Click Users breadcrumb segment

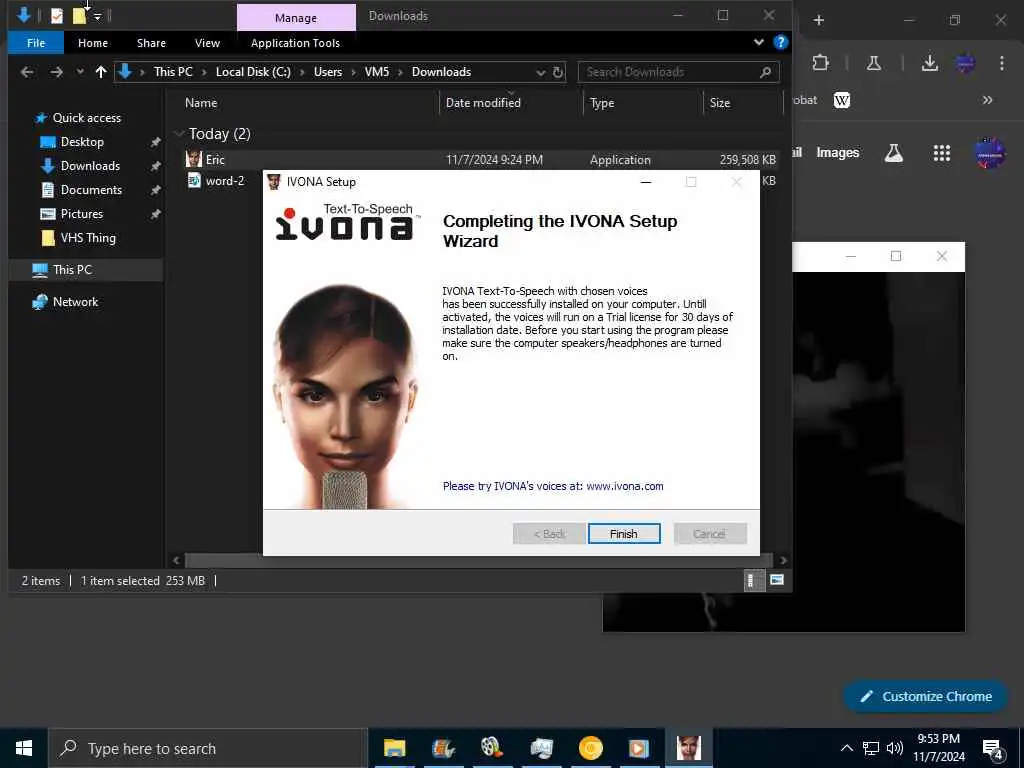pyautogui.click(x=328, y=72)
